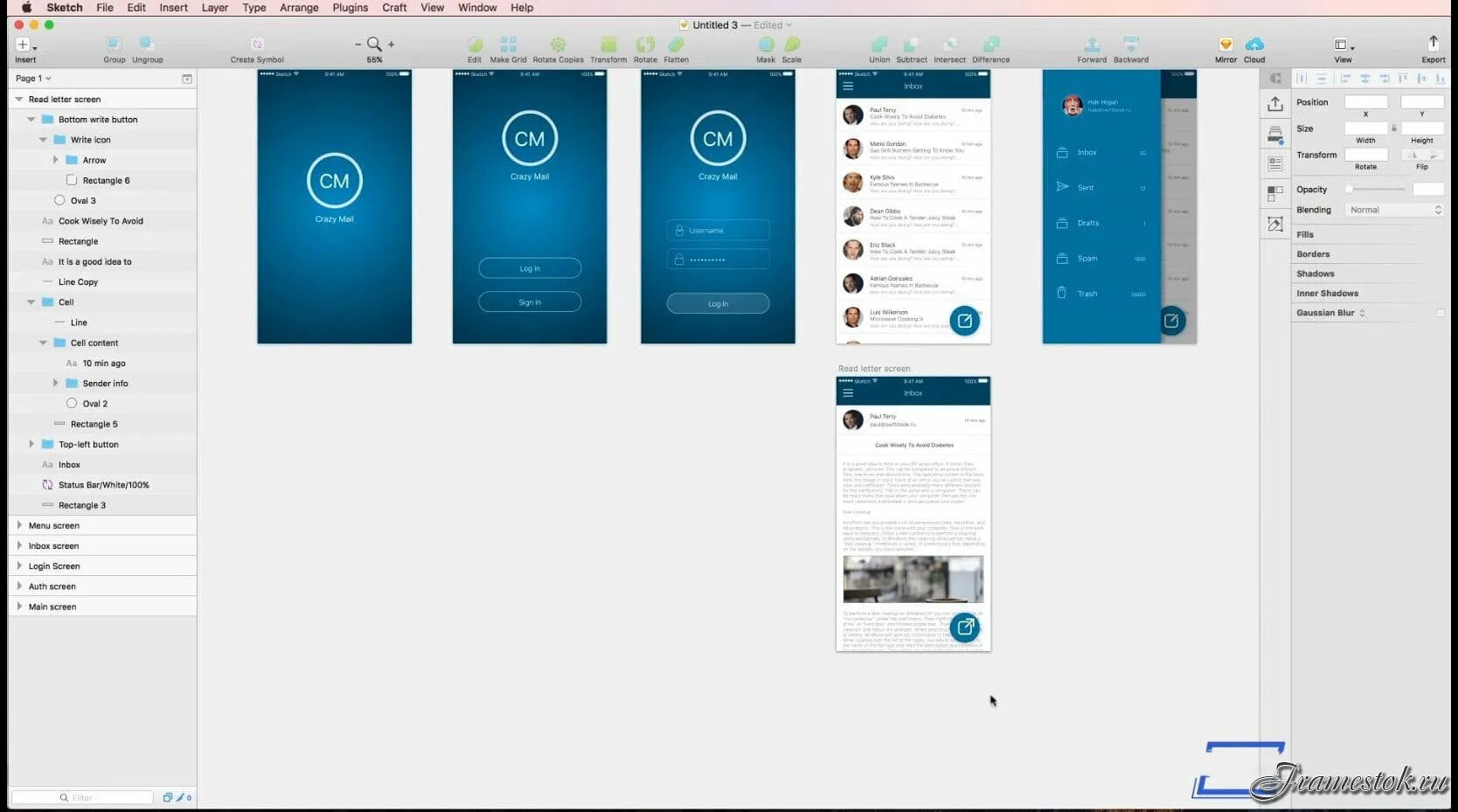Screen dimensions: 1458x812
Task: Open the Layer menu
Action: coord(215,8)
